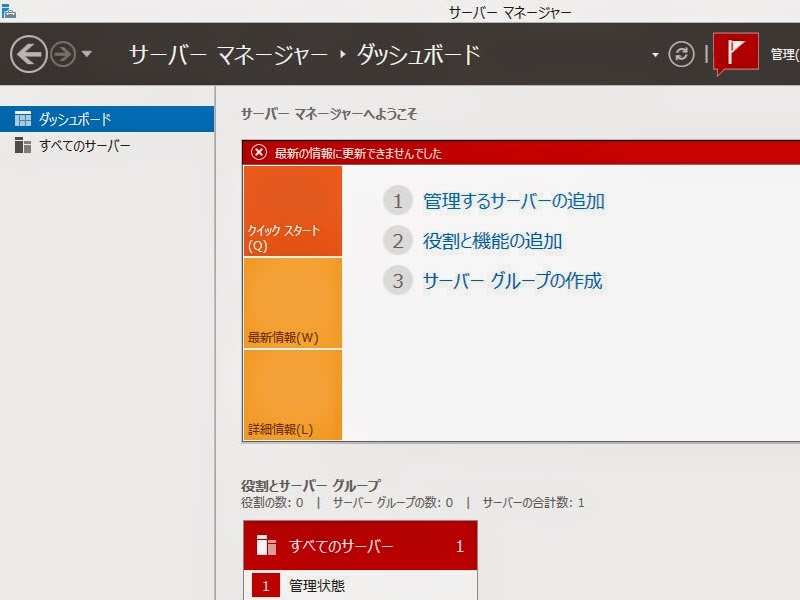Click the refresh icon in the header
Image resolution: width=800 pixels, height=600 pixels.
tap(681, 54)
